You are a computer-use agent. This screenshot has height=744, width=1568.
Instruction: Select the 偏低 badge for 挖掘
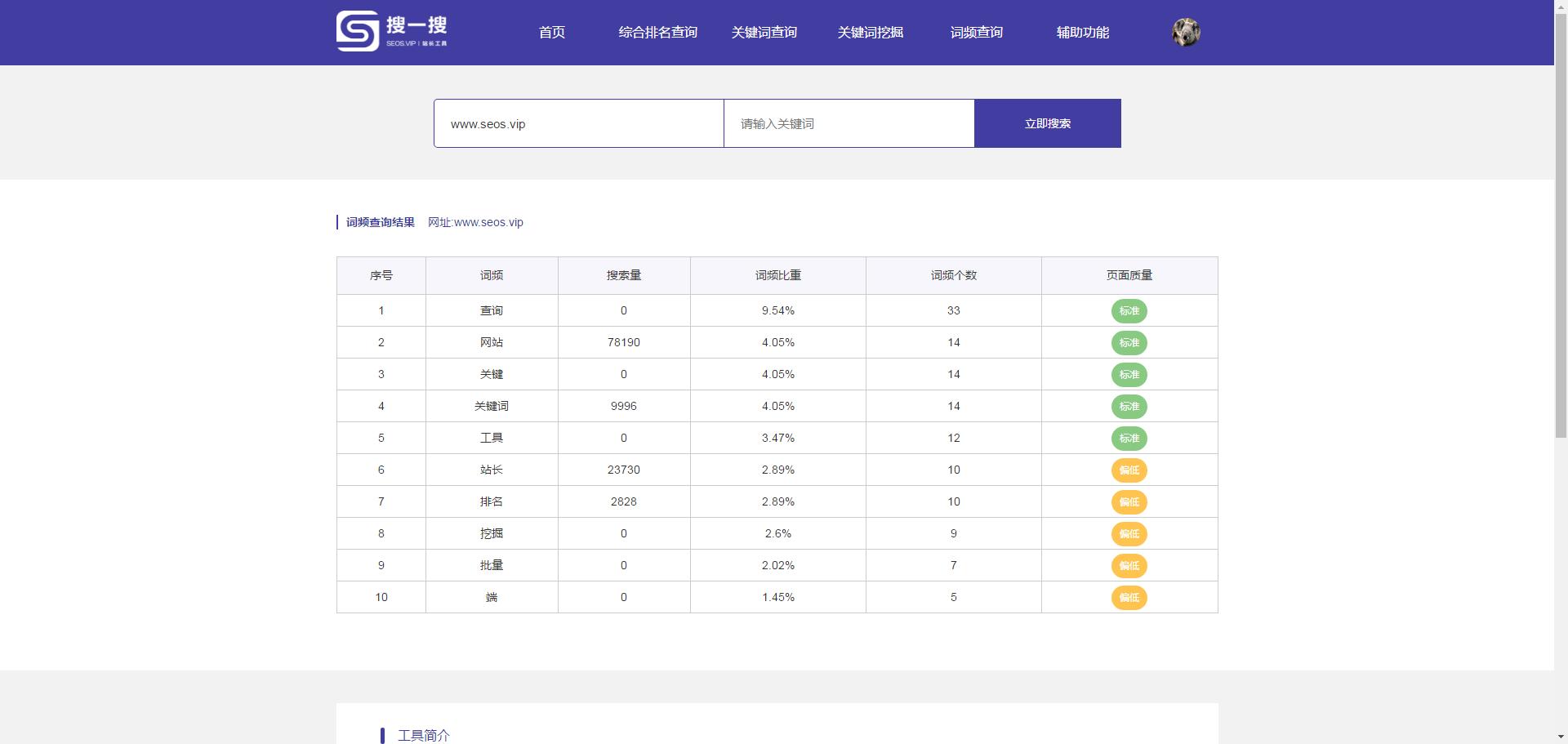click(1129, 534)
